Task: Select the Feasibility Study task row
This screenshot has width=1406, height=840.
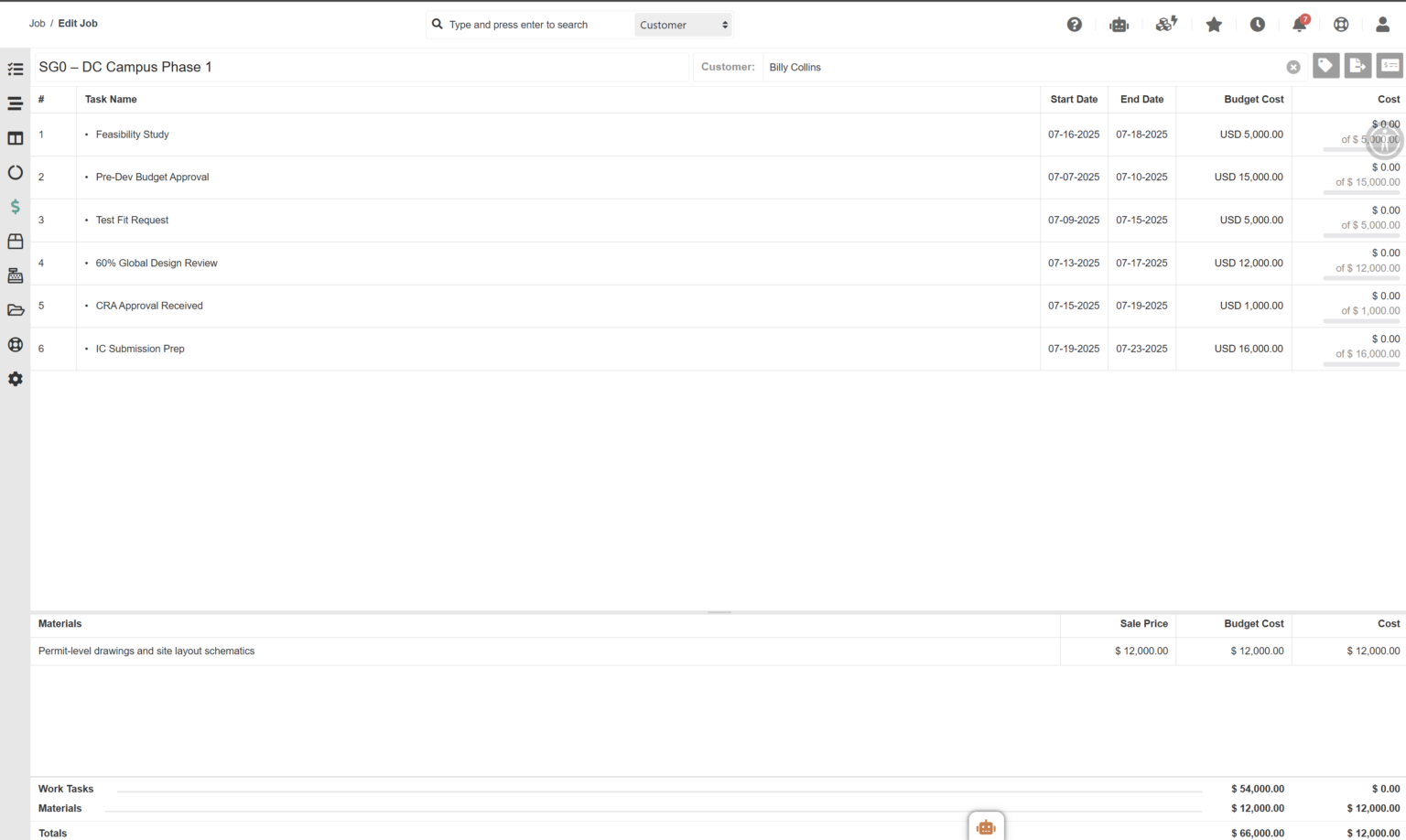Action: (x=133, y=135)
